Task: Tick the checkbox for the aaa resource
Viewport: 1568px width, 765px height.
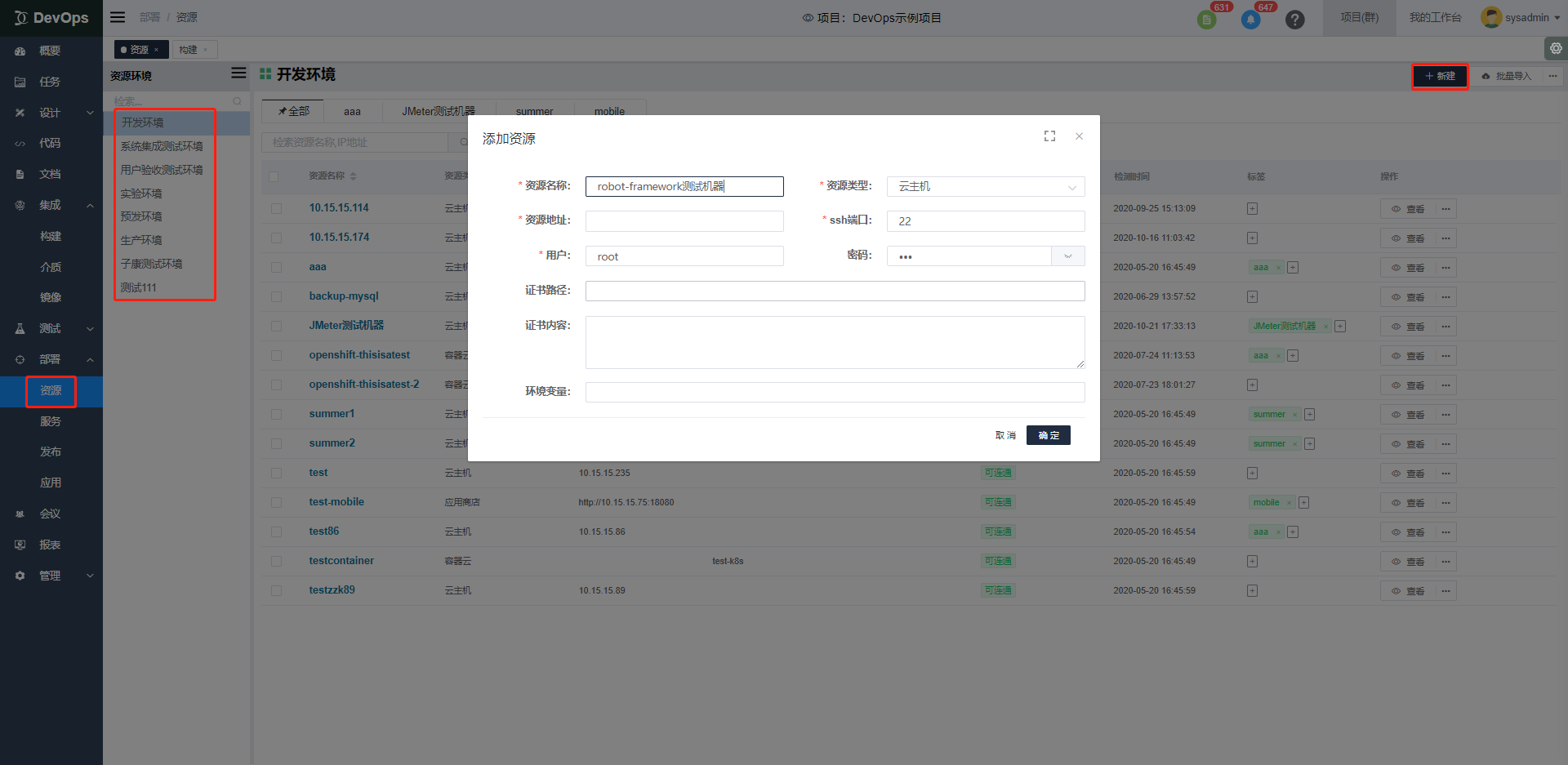Action: pos(276,268)
